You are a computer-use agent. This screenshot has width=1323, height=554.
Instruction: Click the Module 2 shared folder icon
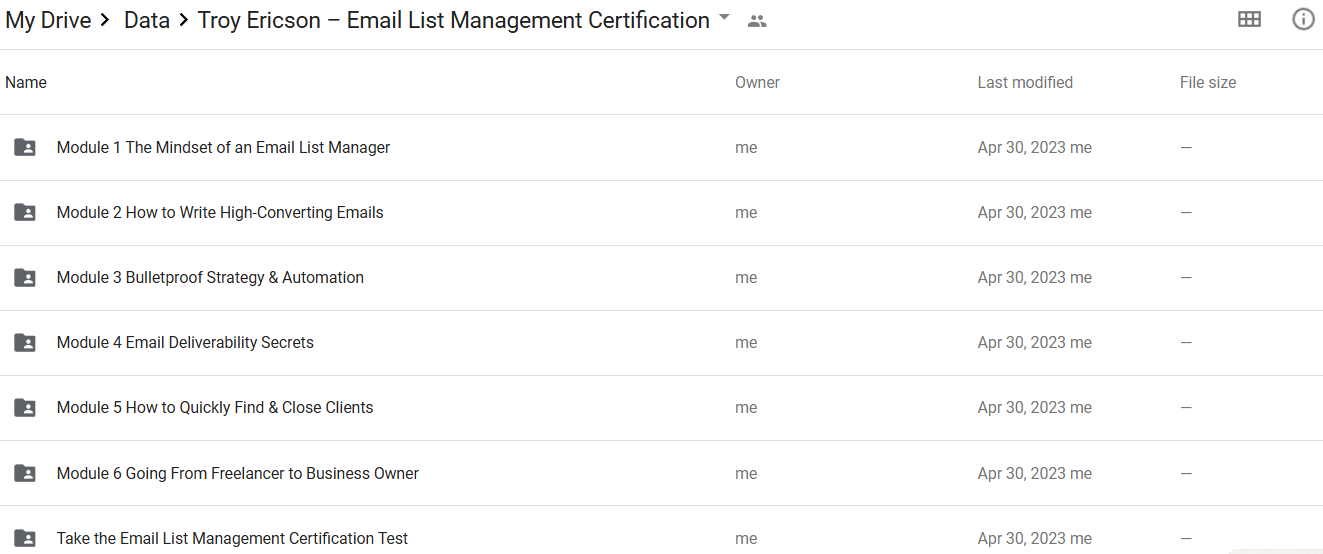pos(25,212)
